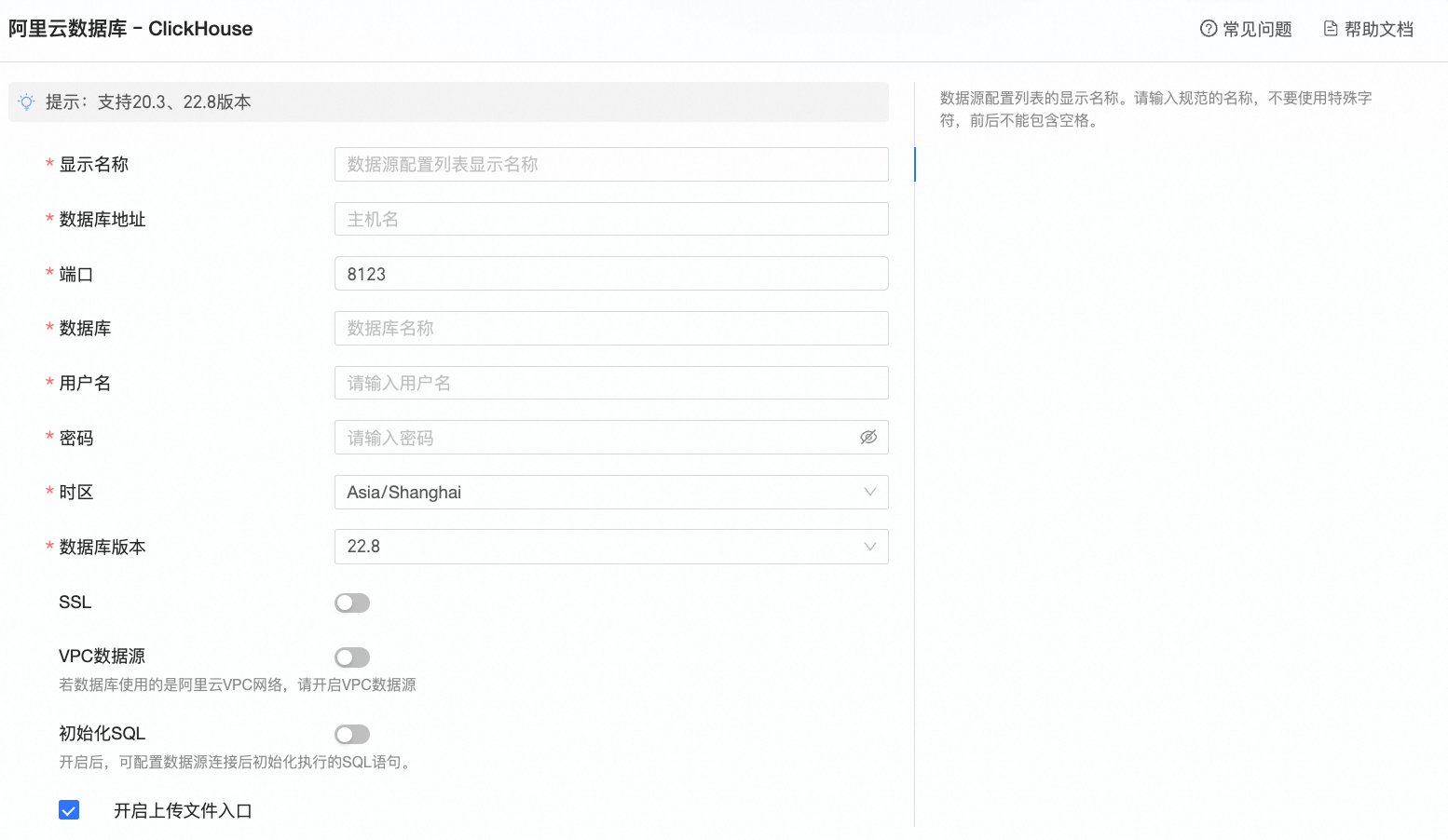The height and width of the screenshot is (840, 1448).
Task: Click the 密码 field label
Action: click(76, 438)
